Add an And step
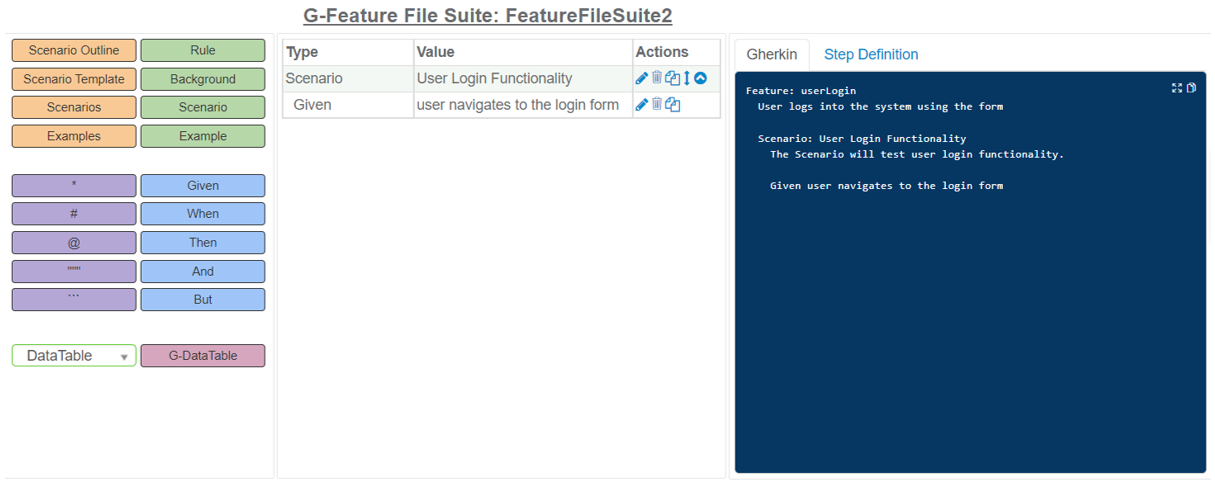The image size is (1215, 484). point(203,271)
